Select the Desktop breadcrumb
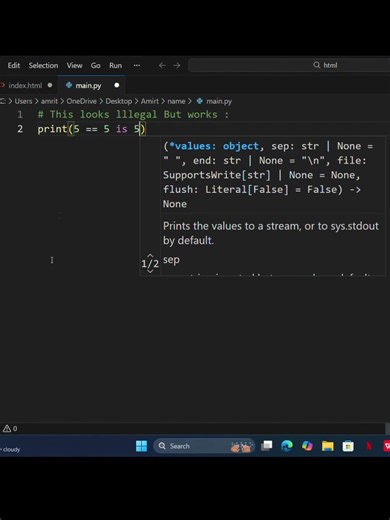 119,101
